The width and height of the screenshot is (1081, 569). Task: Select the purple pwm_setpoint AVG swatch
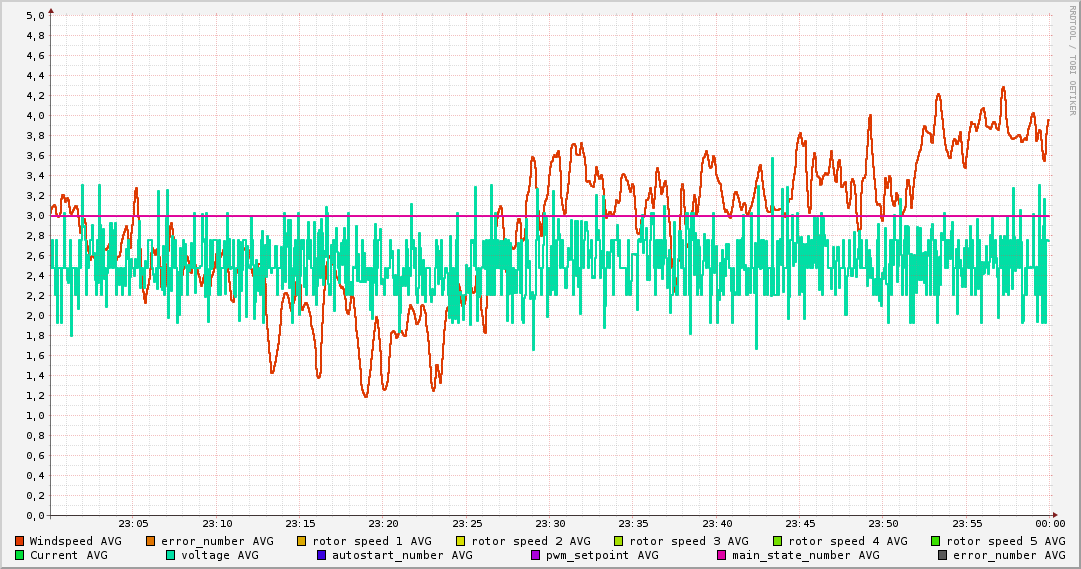pos(535,555)
